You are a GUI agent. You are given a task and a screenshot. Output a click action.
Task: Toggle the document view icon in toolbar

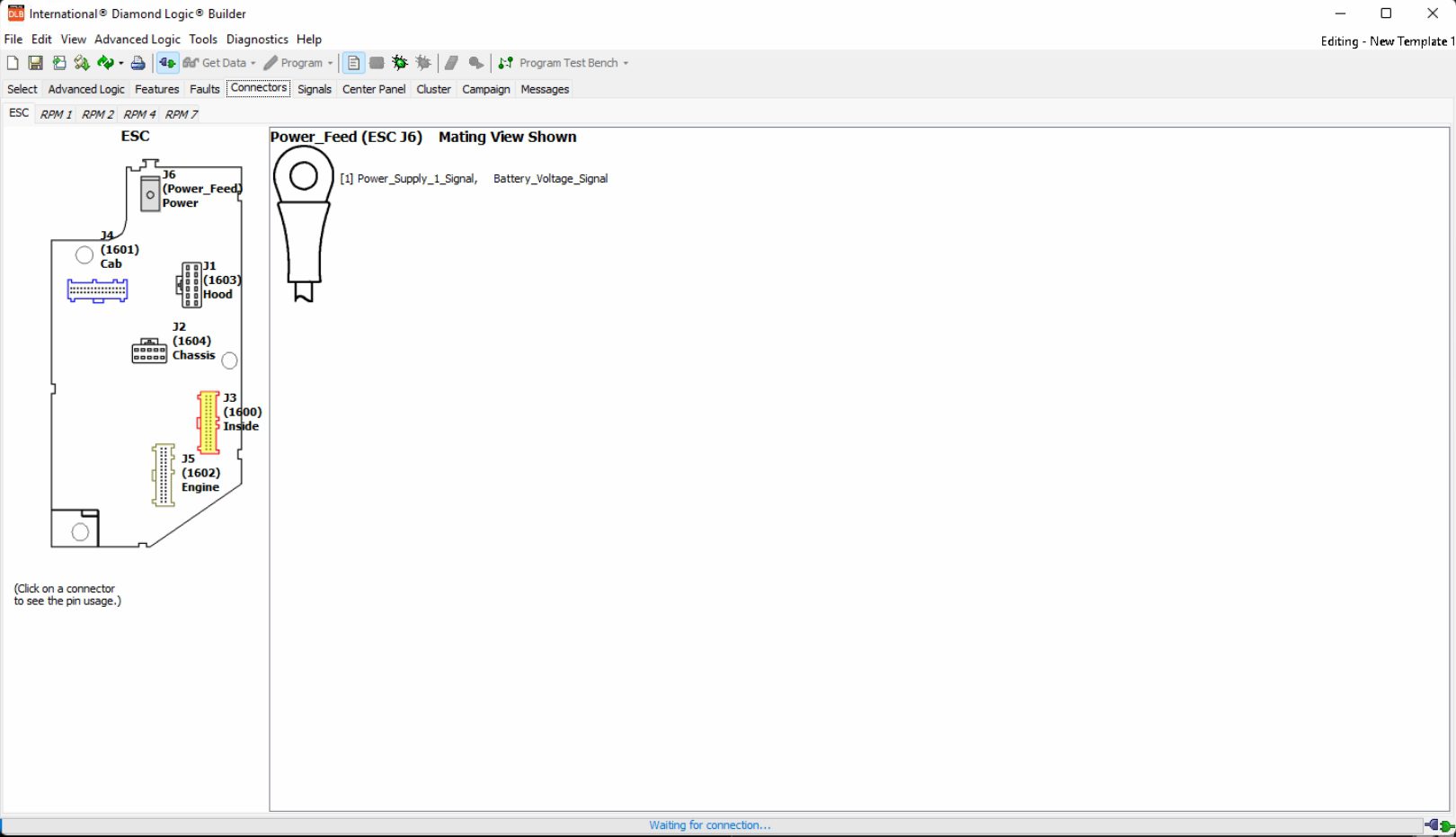[352, 63]
